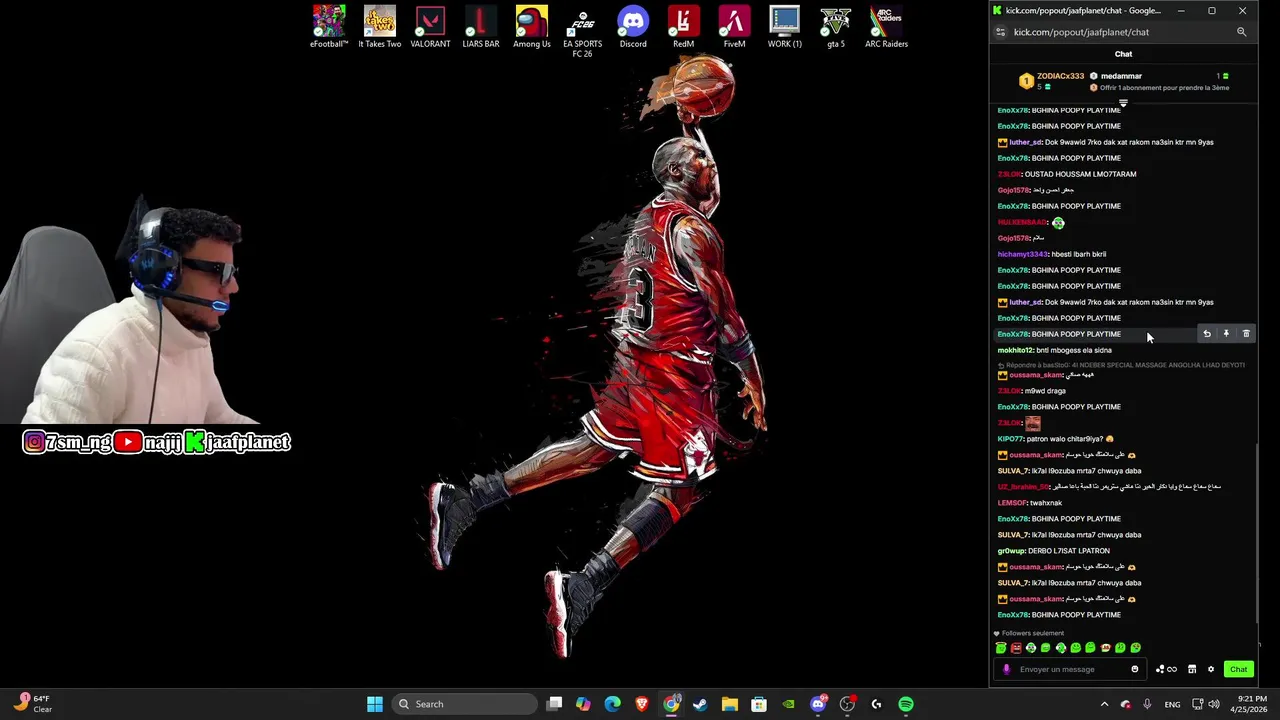The height and width of the screenshot is (720, 1280).
Task: Click the Windows taskbar Search box
Action: (x=464, y=704)
